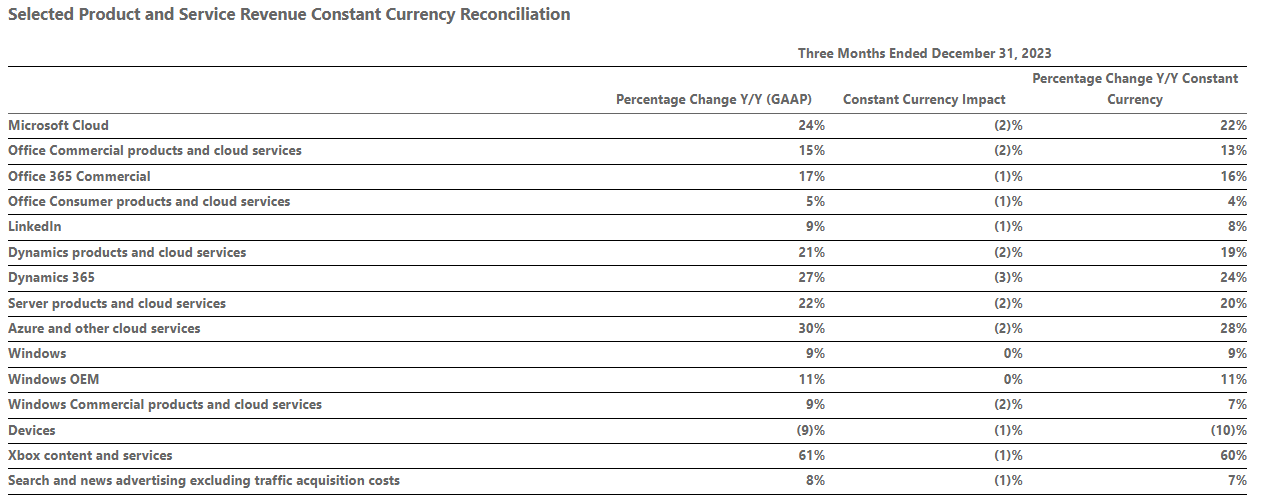
Task: Click the 'Devices' row label
Action: point(32,430)
